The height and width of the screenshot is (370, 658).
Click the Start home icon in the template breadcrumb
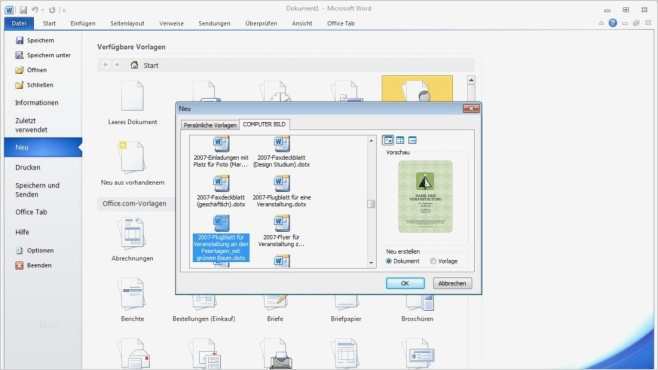[x=134, y=65]
